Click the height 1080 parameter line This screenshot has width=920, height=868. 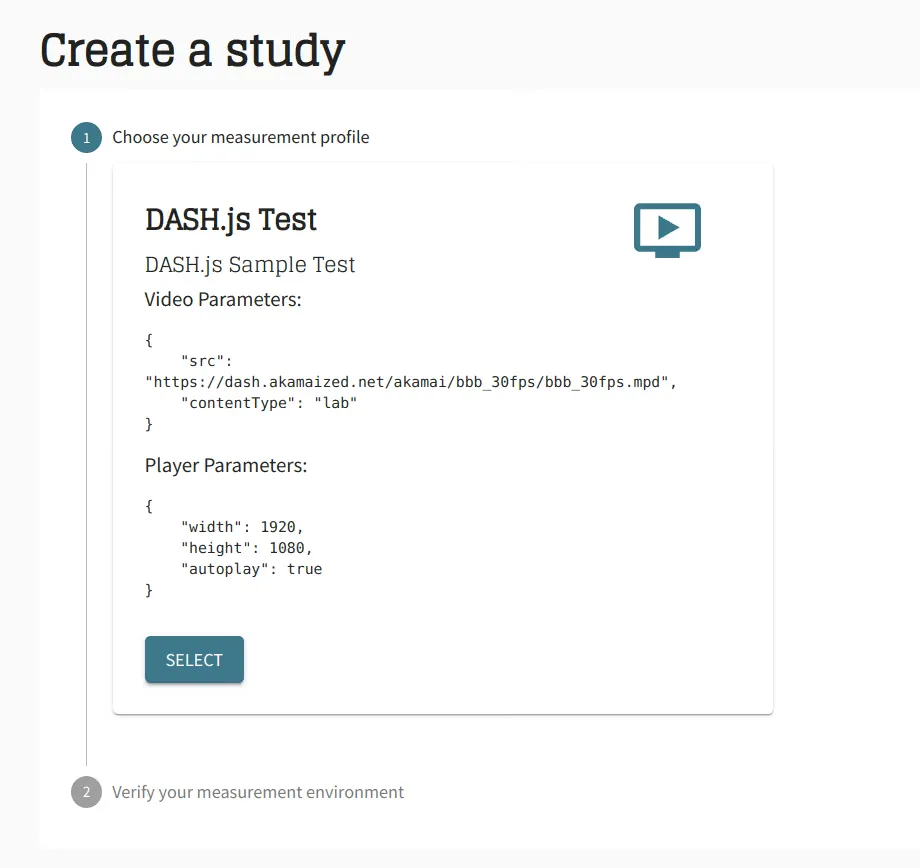click(x=246, y=548)
